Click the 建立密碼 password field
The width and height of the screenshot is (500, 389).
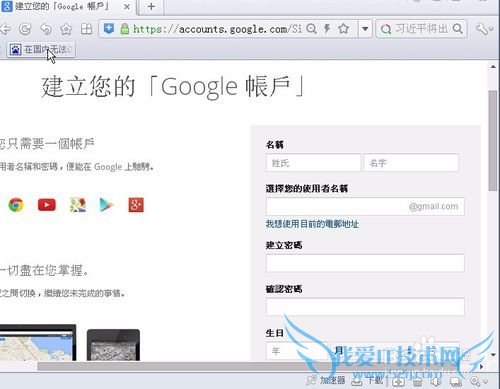pos(365,263)
